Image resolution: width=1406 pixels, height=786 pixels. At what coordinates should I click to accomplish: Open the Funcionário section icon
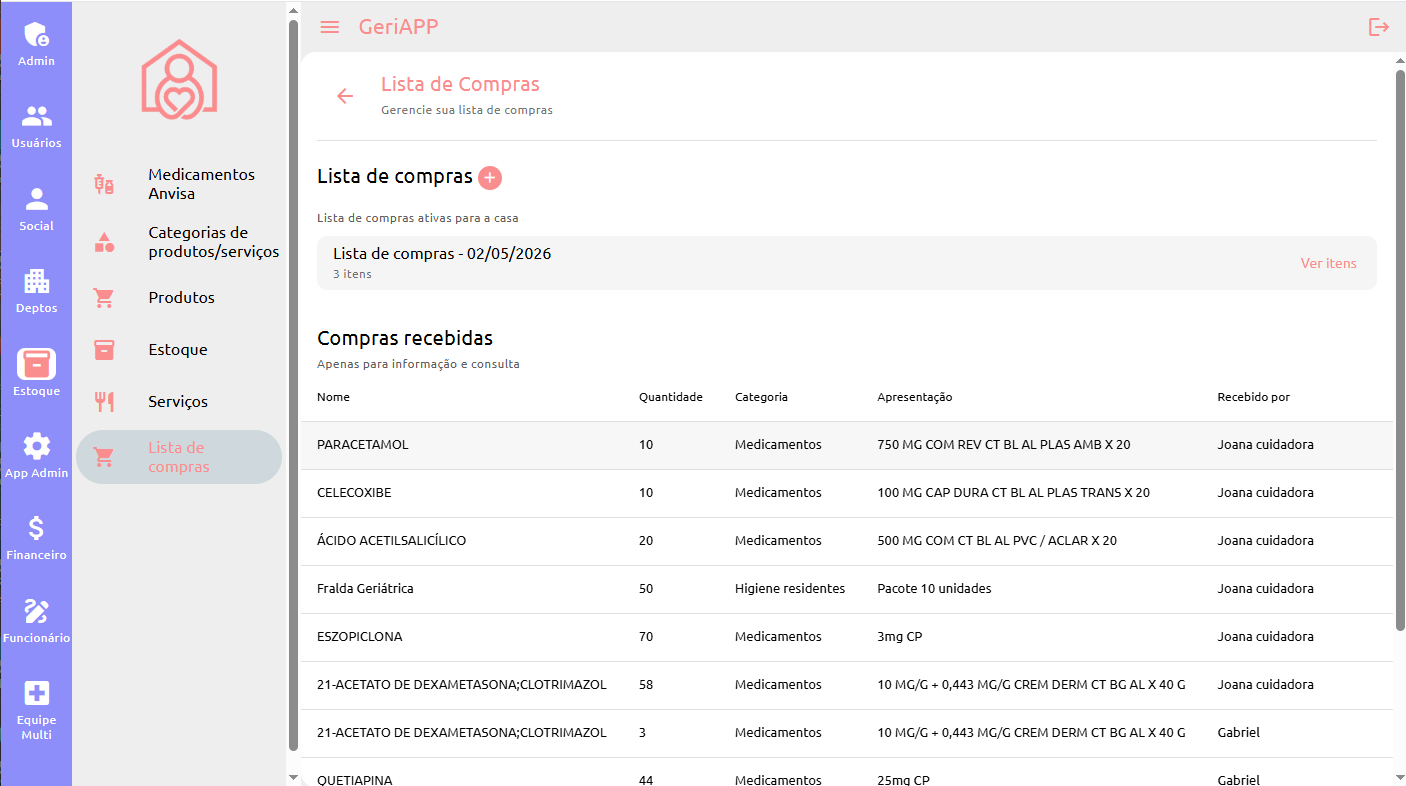[36, 611]
